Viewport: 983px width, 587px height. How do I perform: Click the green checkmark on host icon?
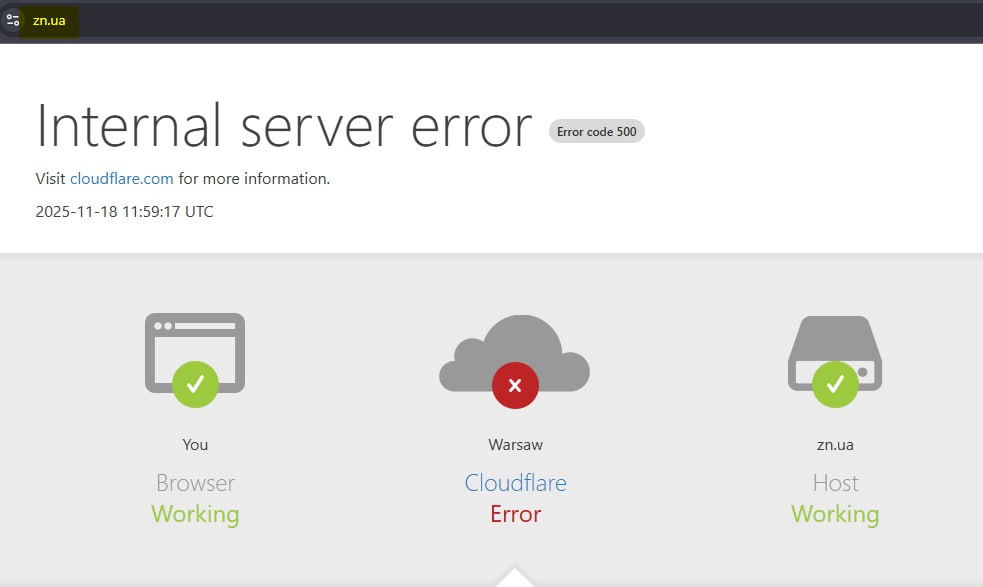pos(835,384)
